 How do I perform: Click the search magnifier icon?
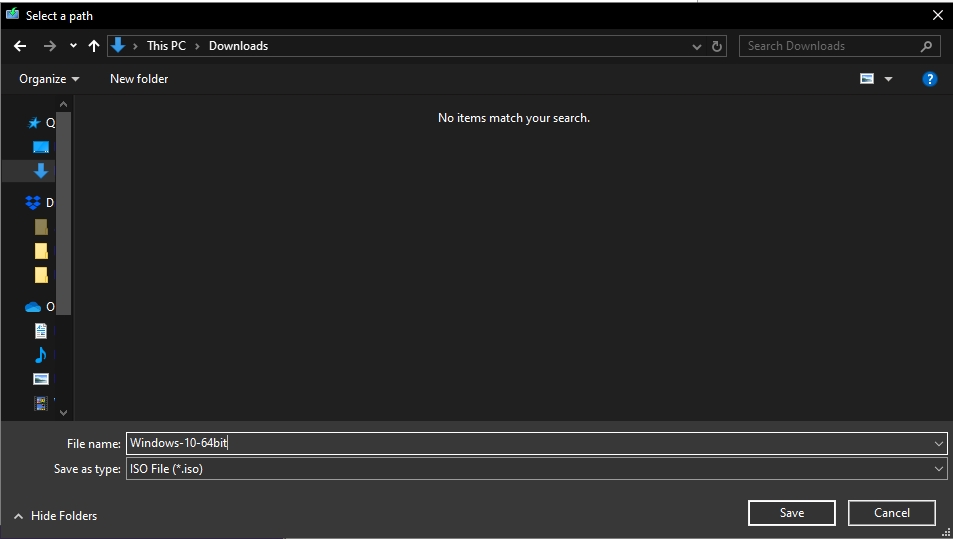pyautogui.click(x=926, y=46)
